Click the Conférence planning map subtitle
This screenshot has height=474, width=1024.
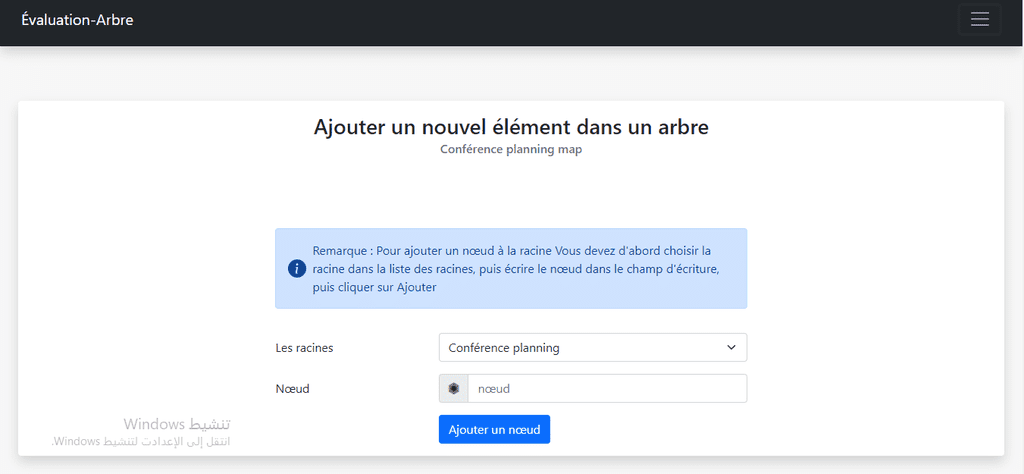click(x=511, y=149)
